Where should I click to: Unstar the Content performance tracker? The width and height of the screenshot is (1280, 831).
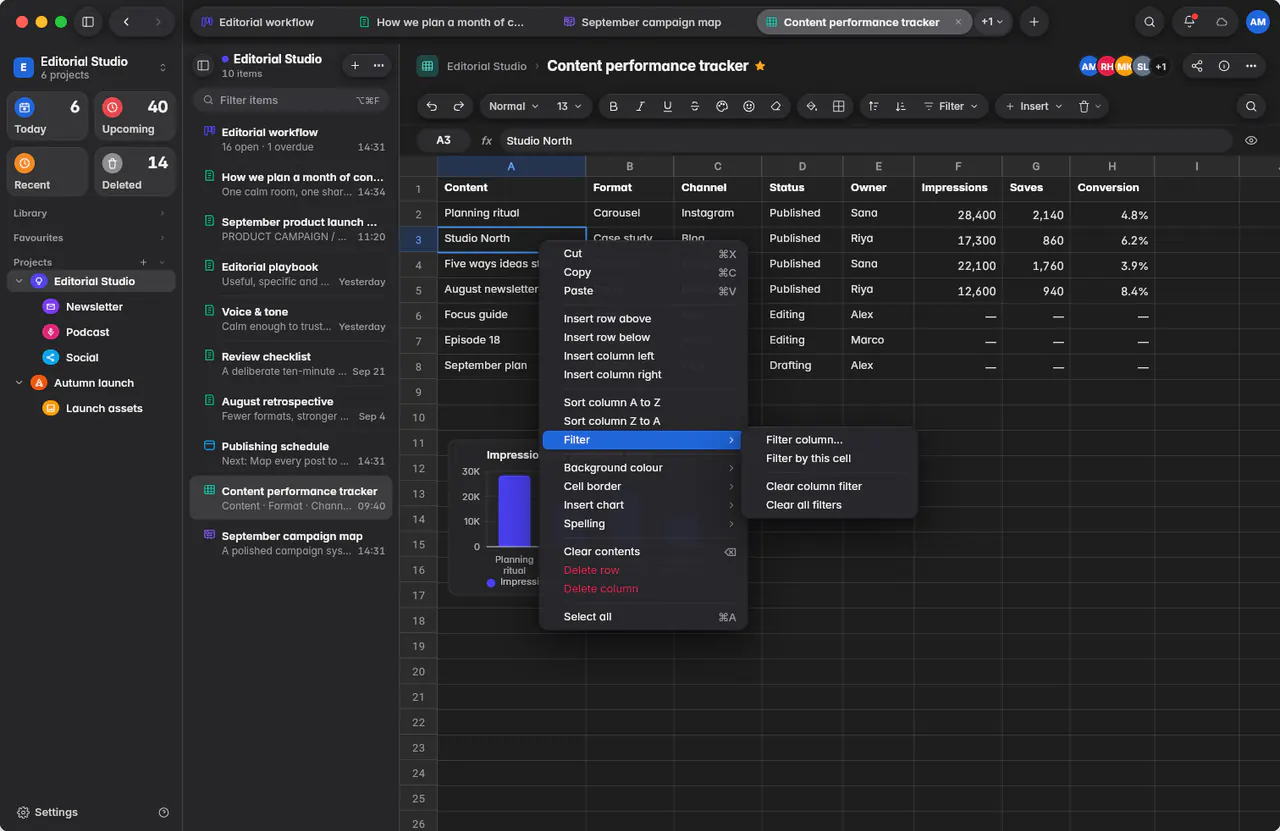[760, 66]
